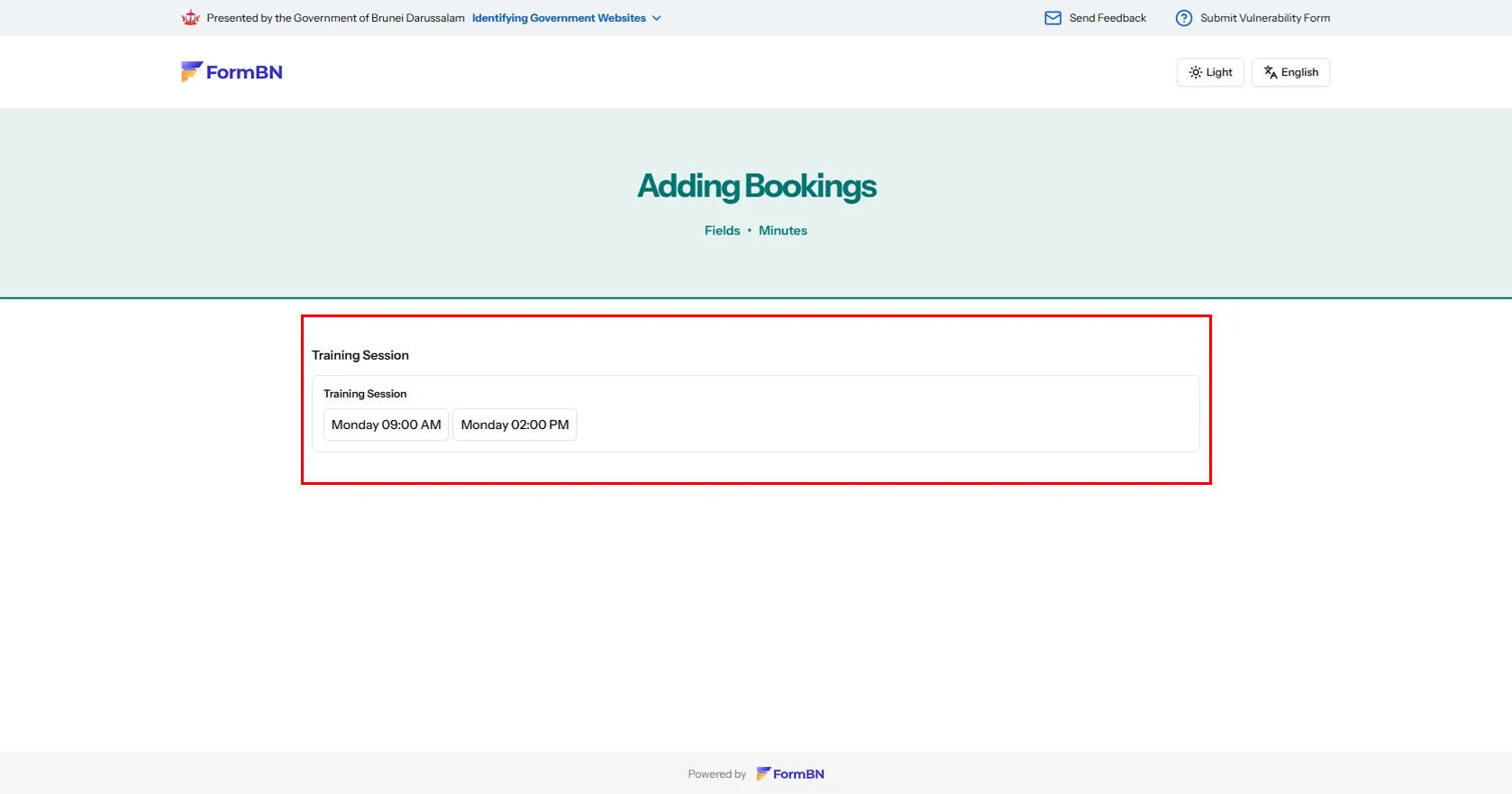Click the FormBN logo icon in header
This screenshot has width=1512, height=794.
191,72
